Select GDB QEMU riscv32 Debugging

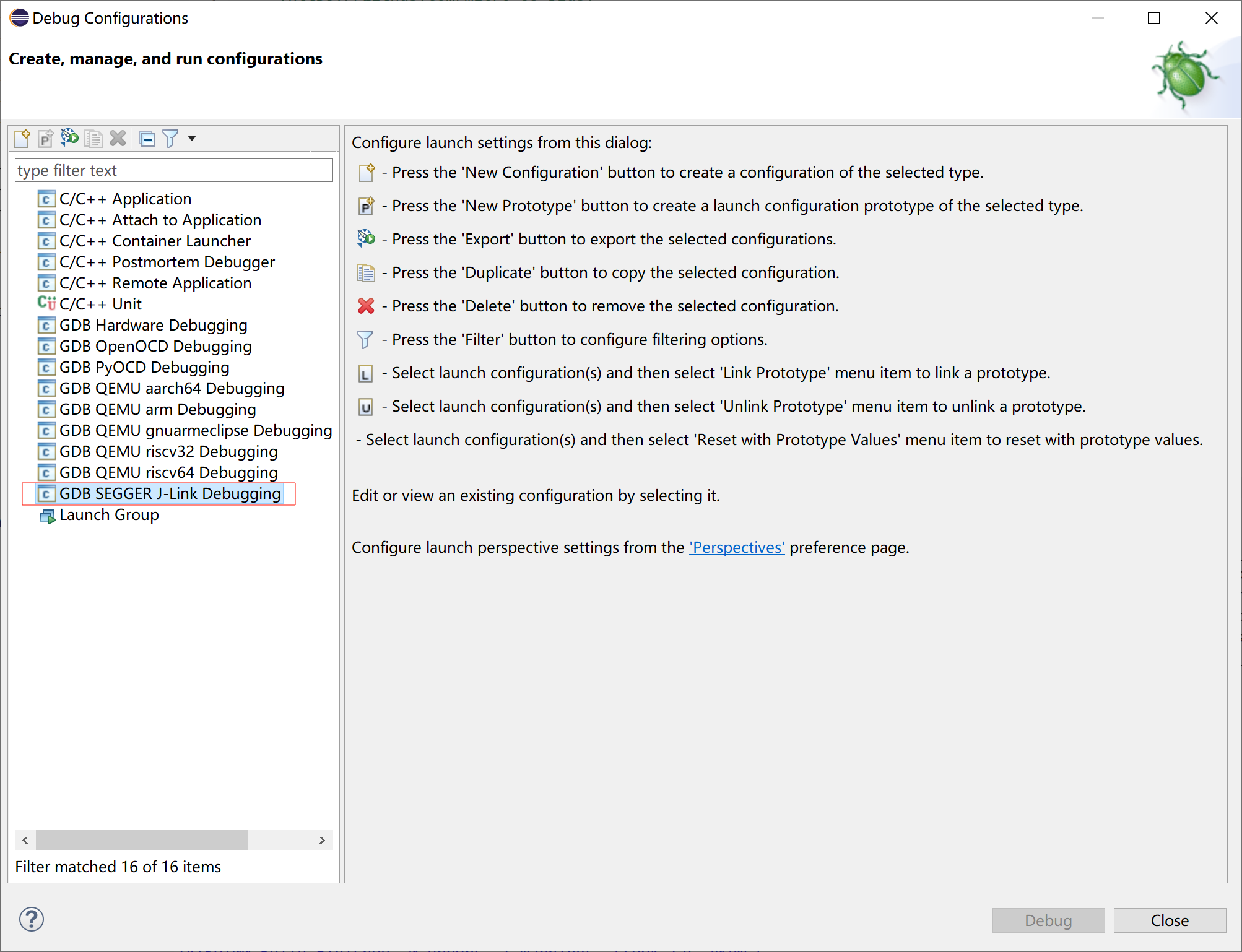[168, 451]
